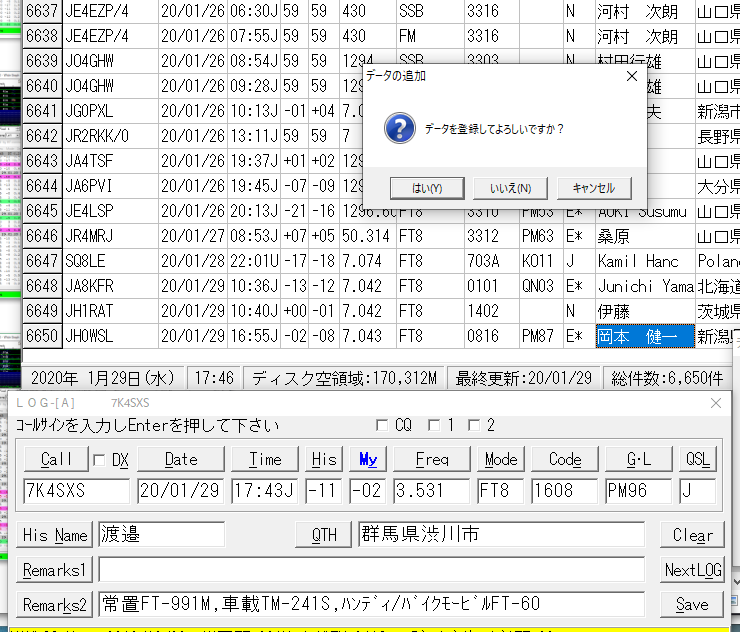Image resolution: width=740 pixels, height=632 pixels.
Task: Click the G·L button
Action: 639,459
